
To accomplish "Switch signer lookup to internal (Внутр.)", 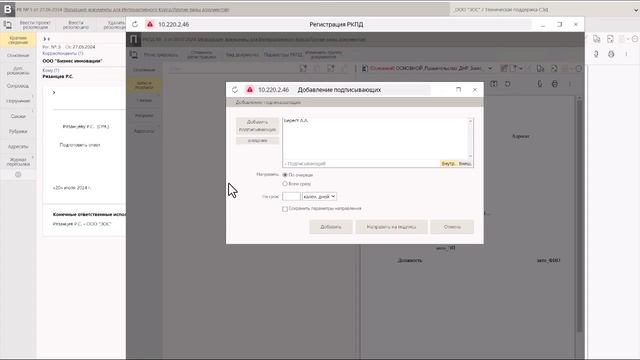I will point(448,164).
